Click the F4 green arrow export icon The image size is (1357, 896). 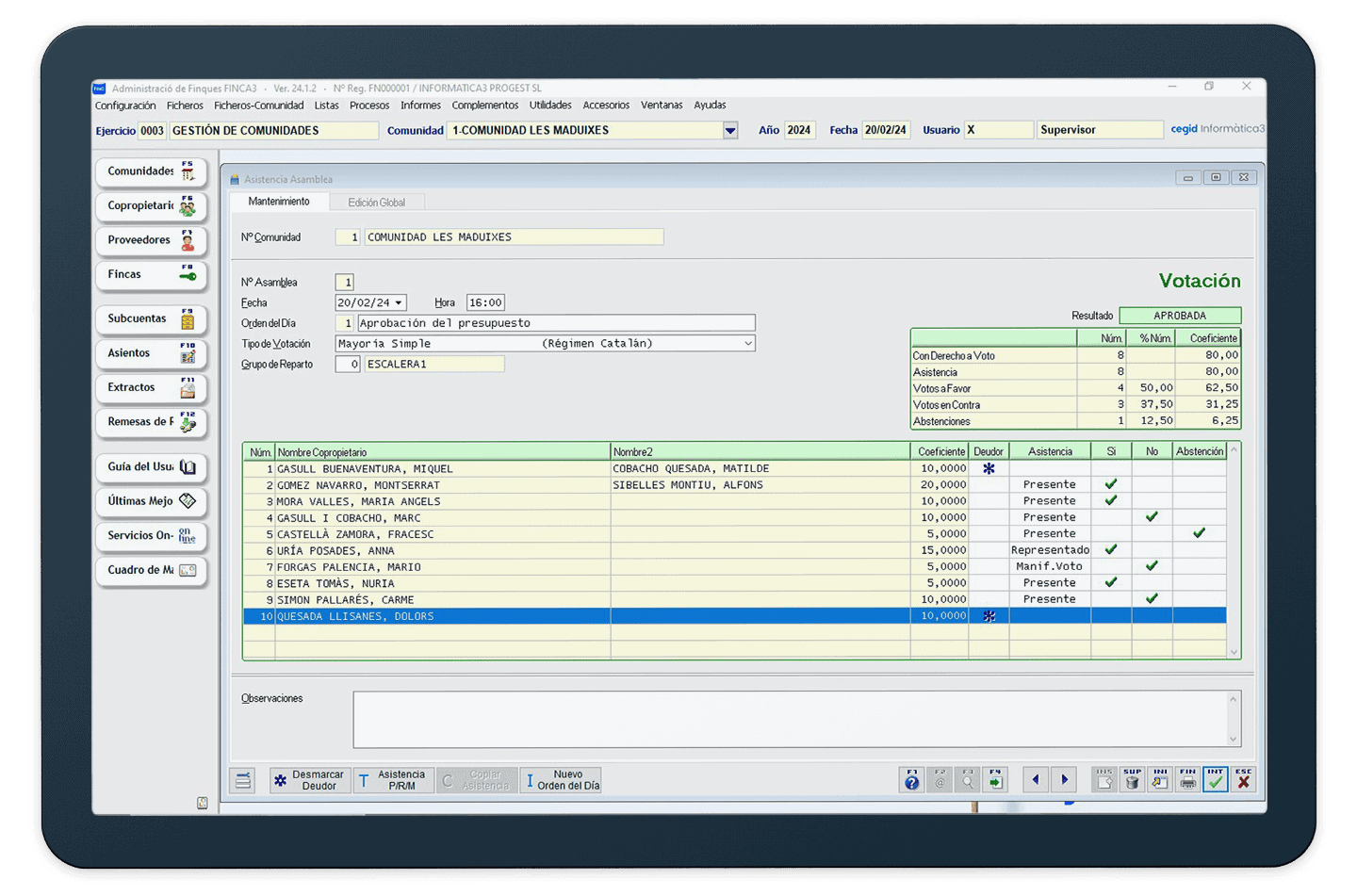tap(995, 780)
